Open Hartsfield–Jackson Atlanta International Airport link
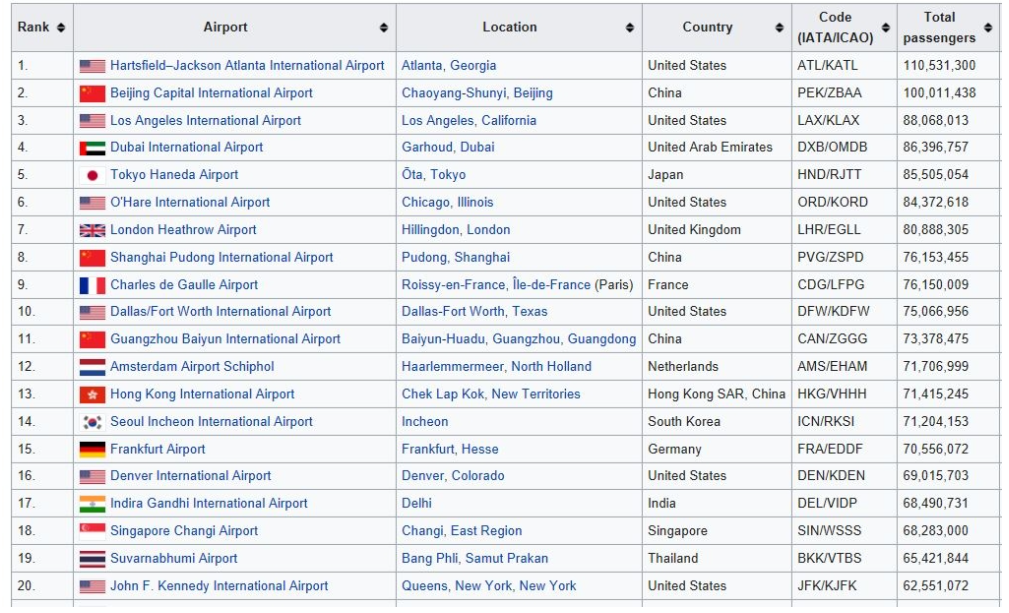This screenshot has height=613, width=1009. (x=247, y=66)
